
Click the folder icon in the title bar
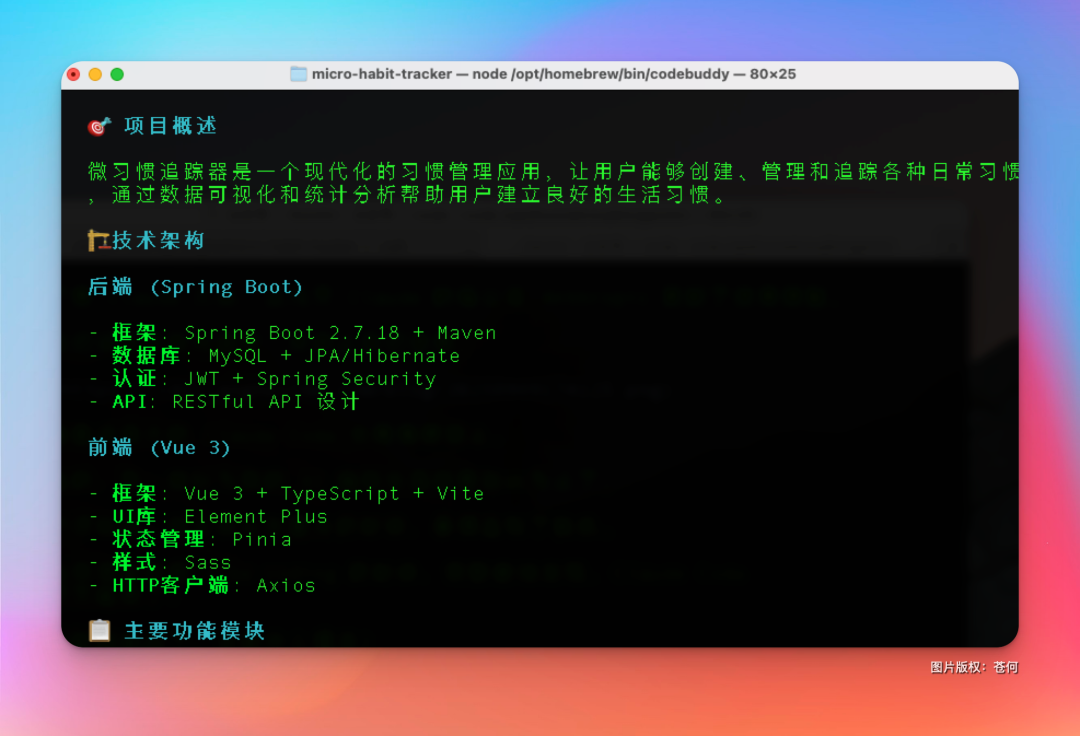click(298, 74)
